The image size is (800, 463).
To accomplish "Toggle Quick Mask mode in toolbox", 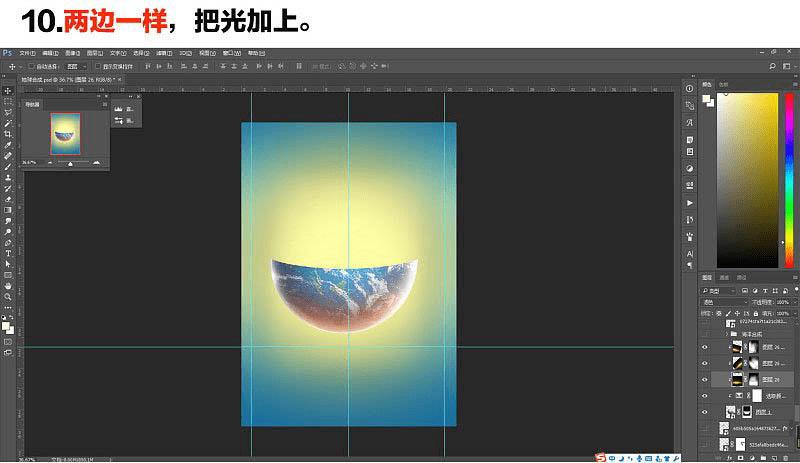I will pyautogui.click(x=8, y=342).
